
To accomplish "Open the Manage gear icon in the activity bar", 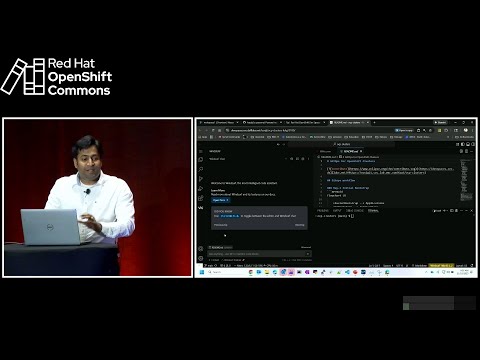I will click(x=201, y=258).
